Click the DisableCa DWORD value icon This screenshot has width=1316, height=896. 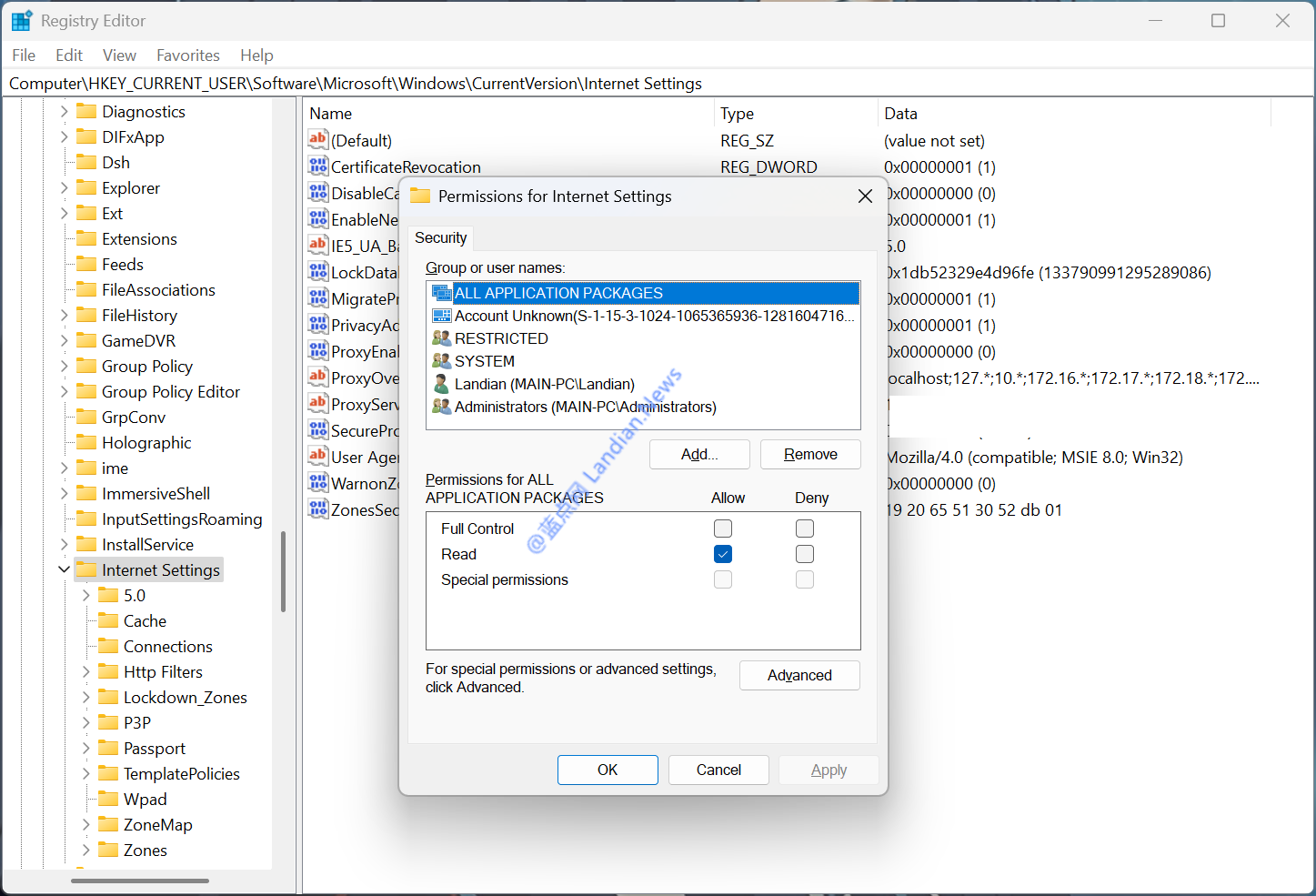click(317, 192)
